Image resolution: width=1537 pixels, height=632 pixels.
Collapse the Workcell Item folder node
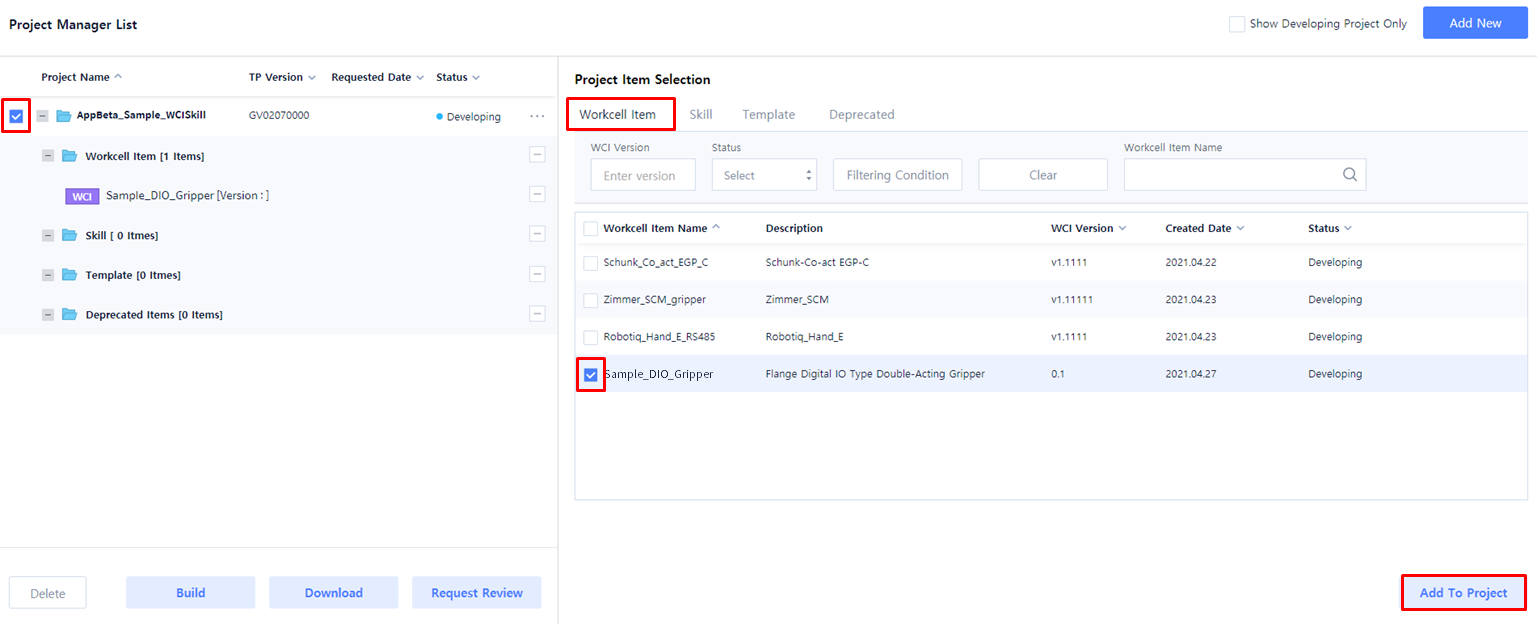[48, 156]
